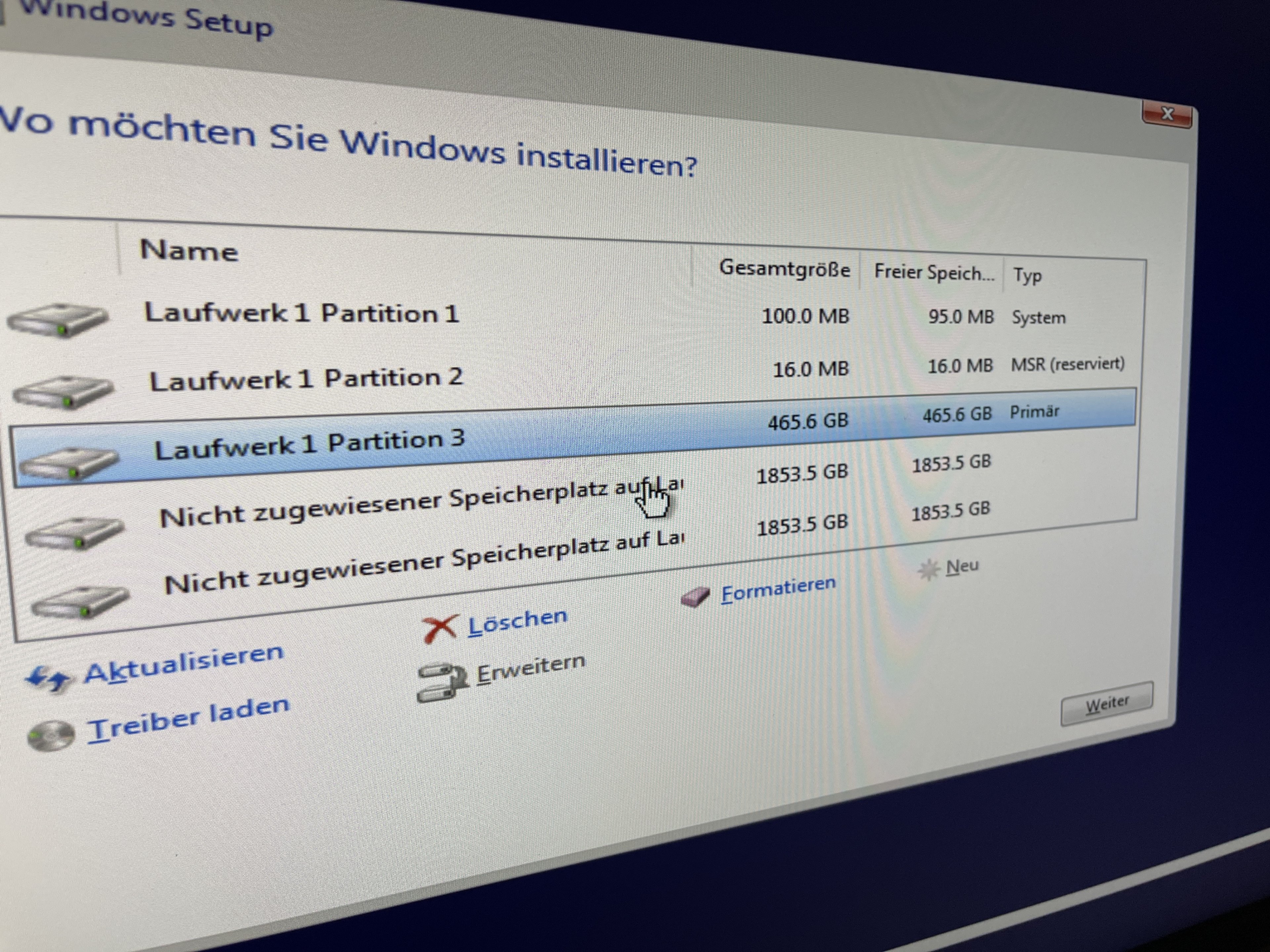Select Laufwerk 1 Partition 2 row
This screenshot has height=952, width=1270.
(x=306, y=379)
